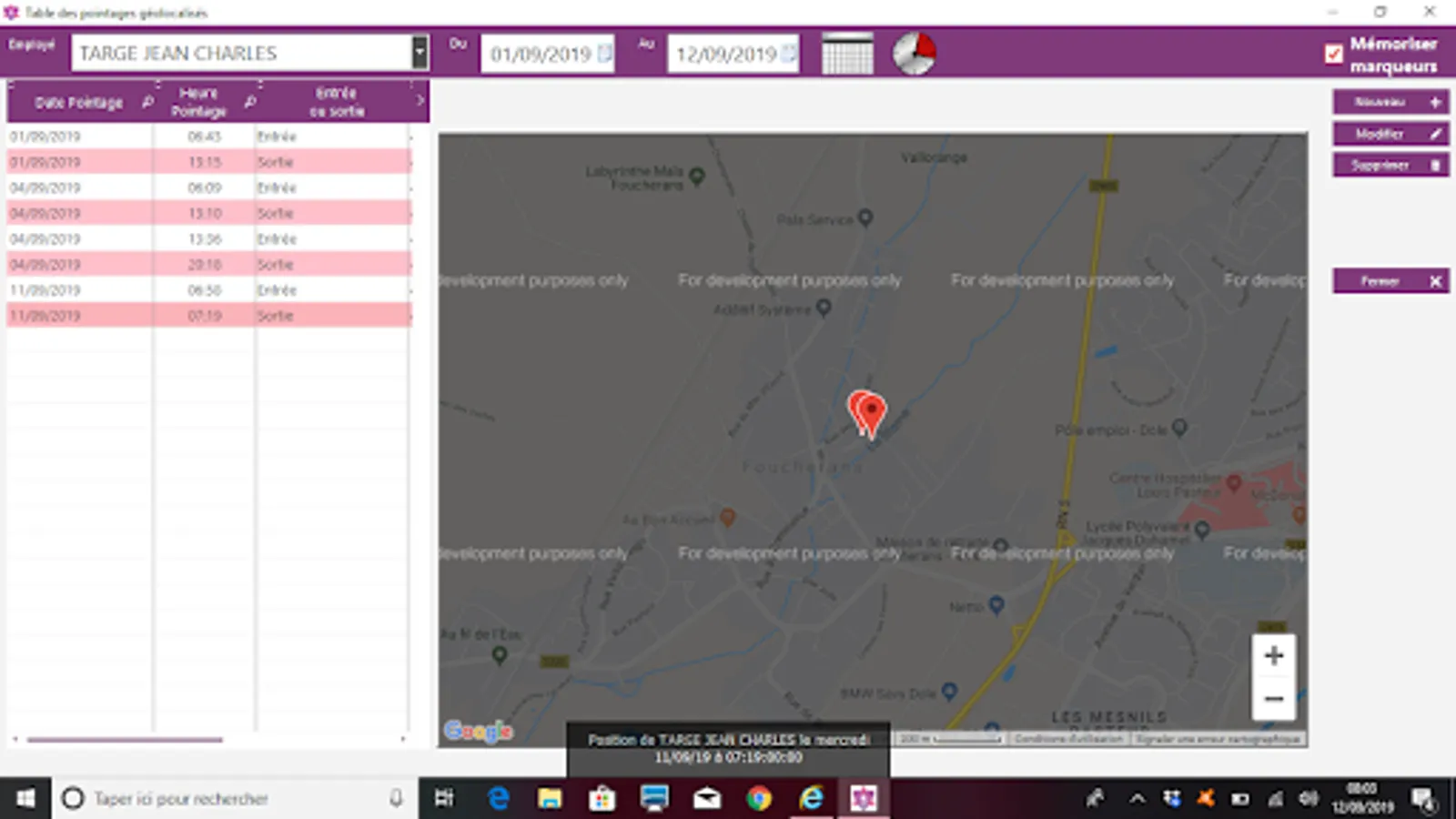Click the Fermer button
1456x819 pixels.
click(x=1391, y=281)
